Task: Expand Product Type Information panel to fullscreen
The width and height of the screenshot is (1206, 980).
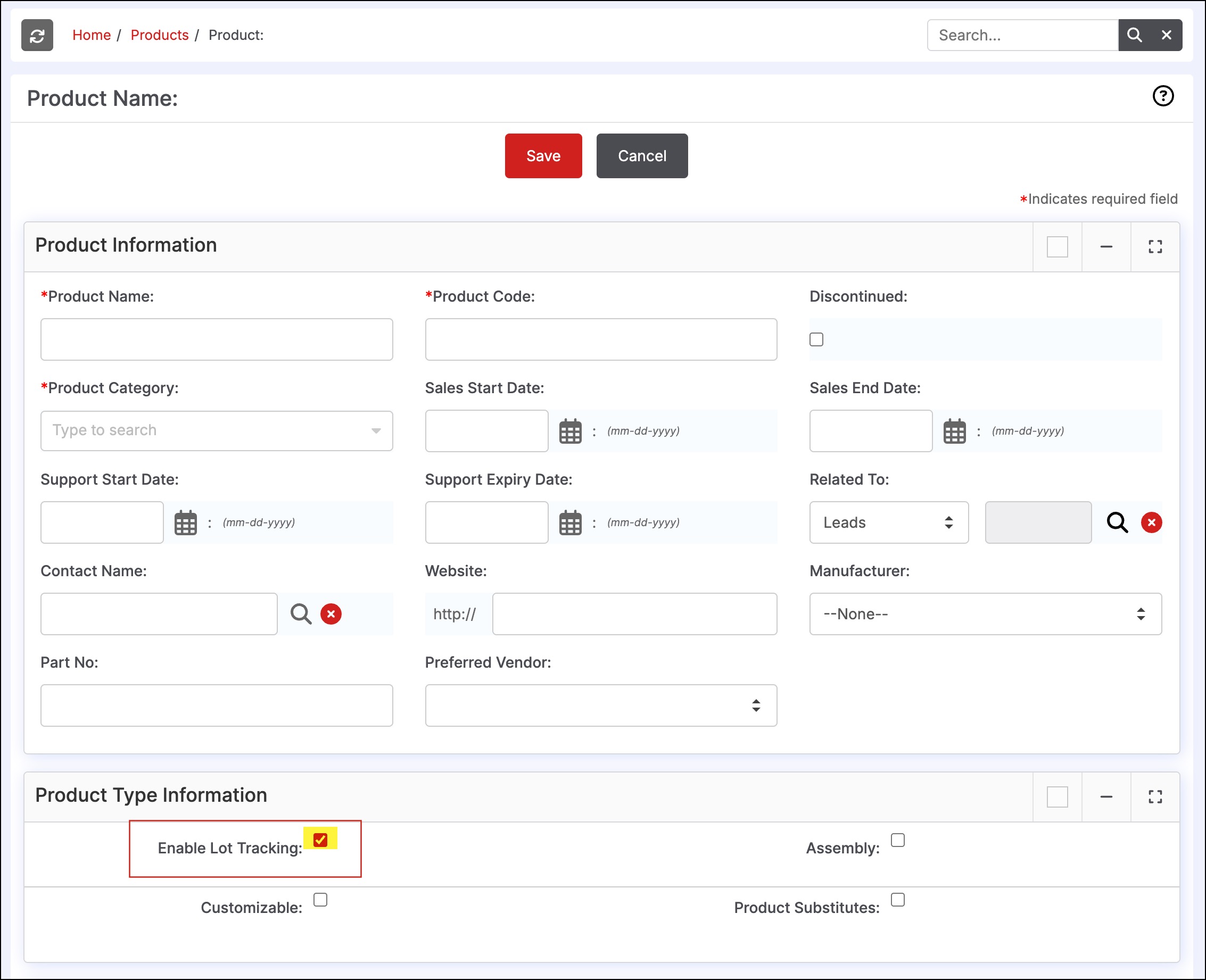Action: click(x=1155, y=796)
